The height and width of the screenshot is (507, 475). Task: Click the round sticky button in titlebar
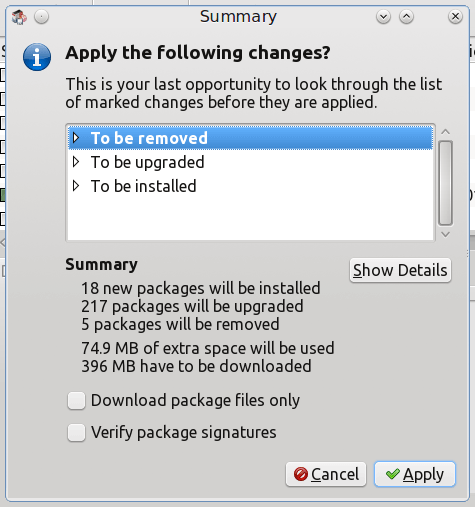(x=42, y=17)
